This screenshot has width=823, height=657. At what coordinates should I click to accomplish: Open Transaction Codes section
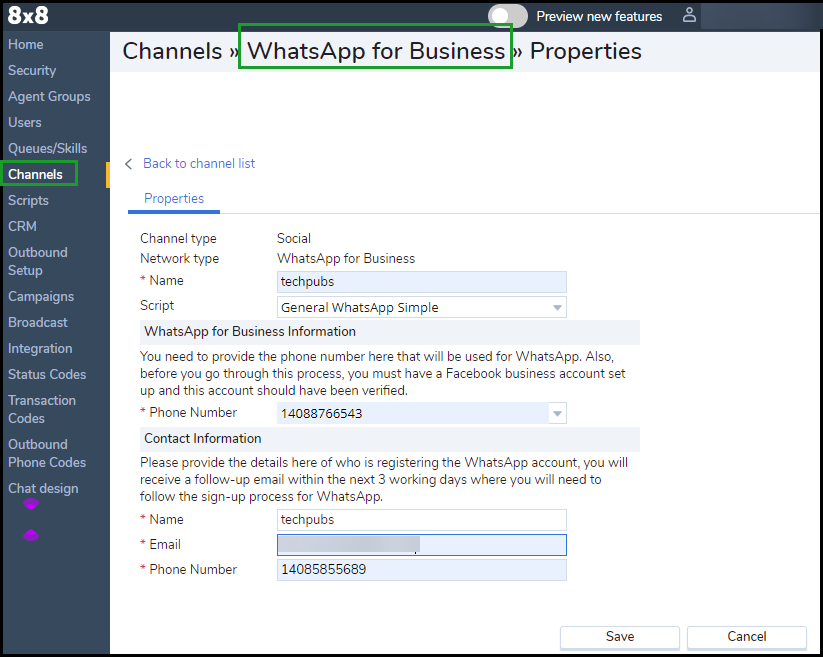41,409
